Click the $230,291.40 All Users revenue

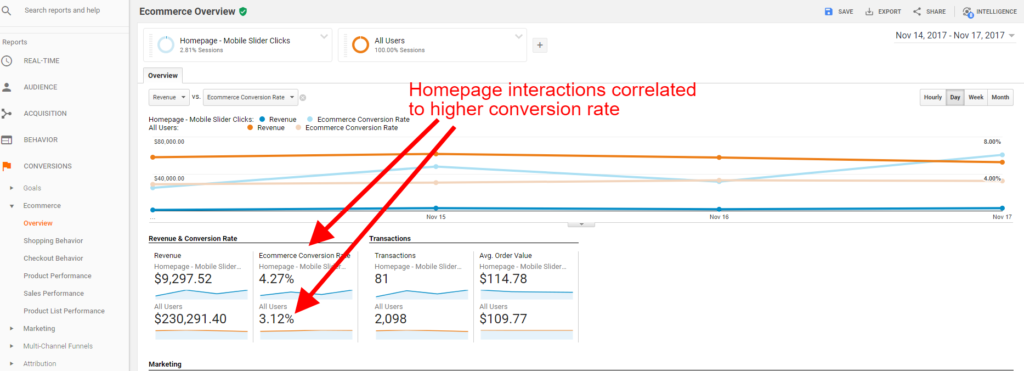[x=191, y=319]
